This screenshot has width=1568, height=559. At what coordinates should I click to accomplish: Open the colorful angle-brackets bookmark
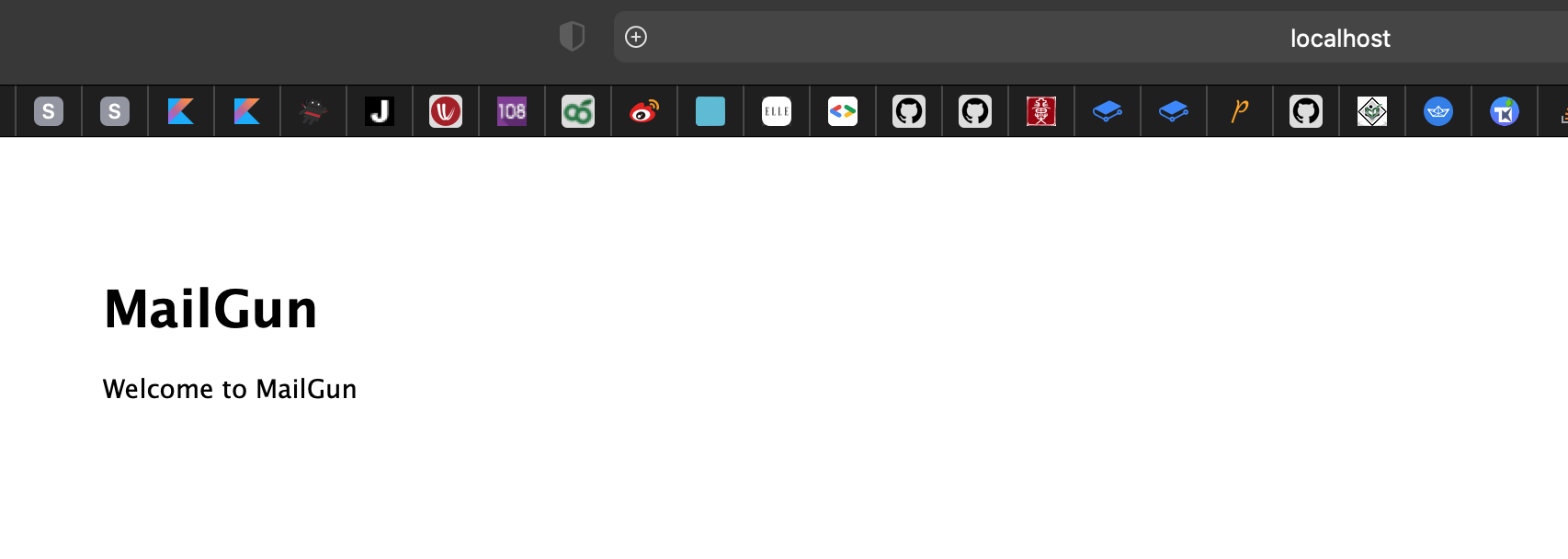tap(843, 111)
